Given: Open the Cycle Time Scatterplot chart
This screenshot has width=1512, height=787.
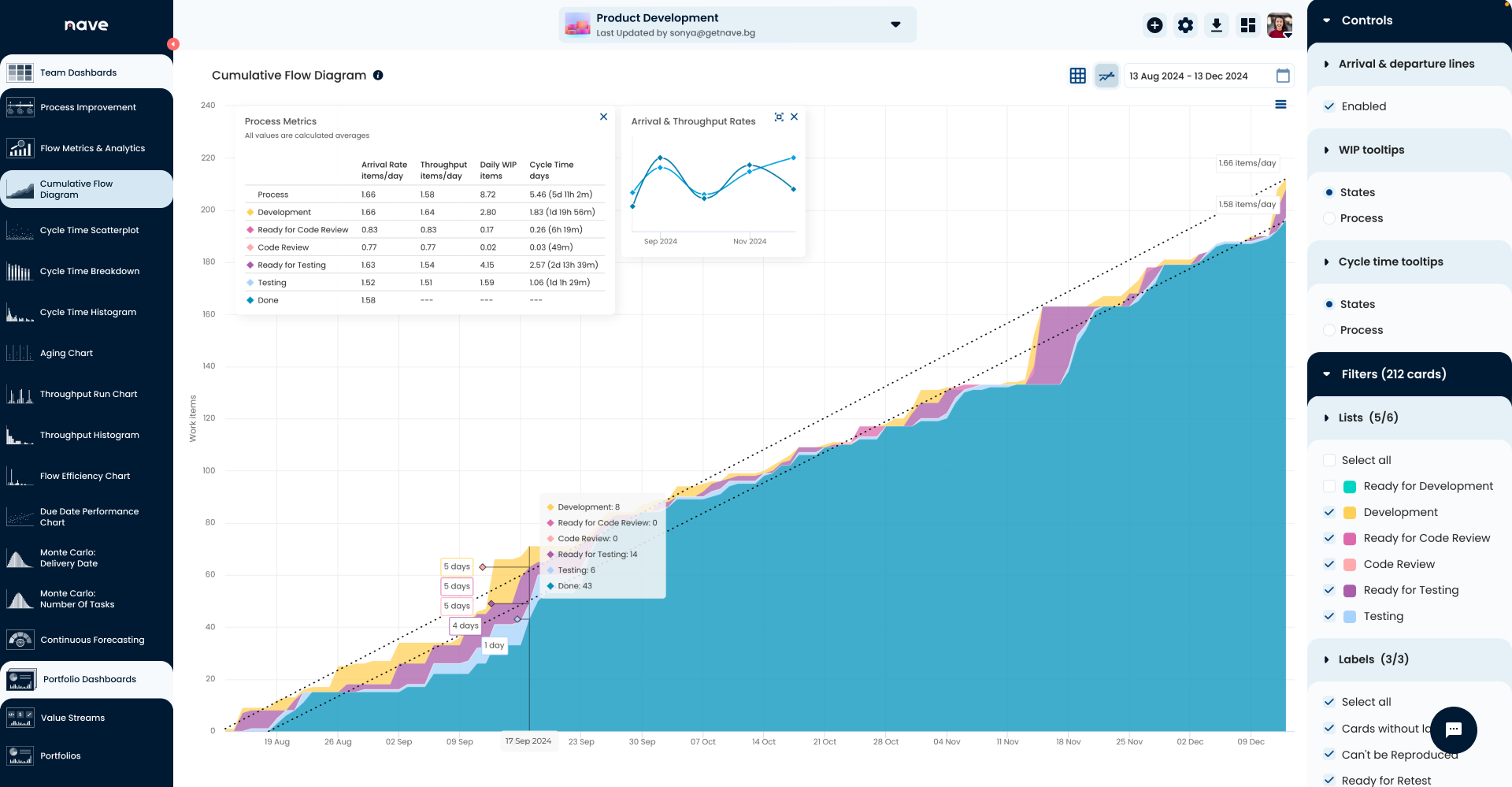Looking at the screenshot, I should point(89,230).
